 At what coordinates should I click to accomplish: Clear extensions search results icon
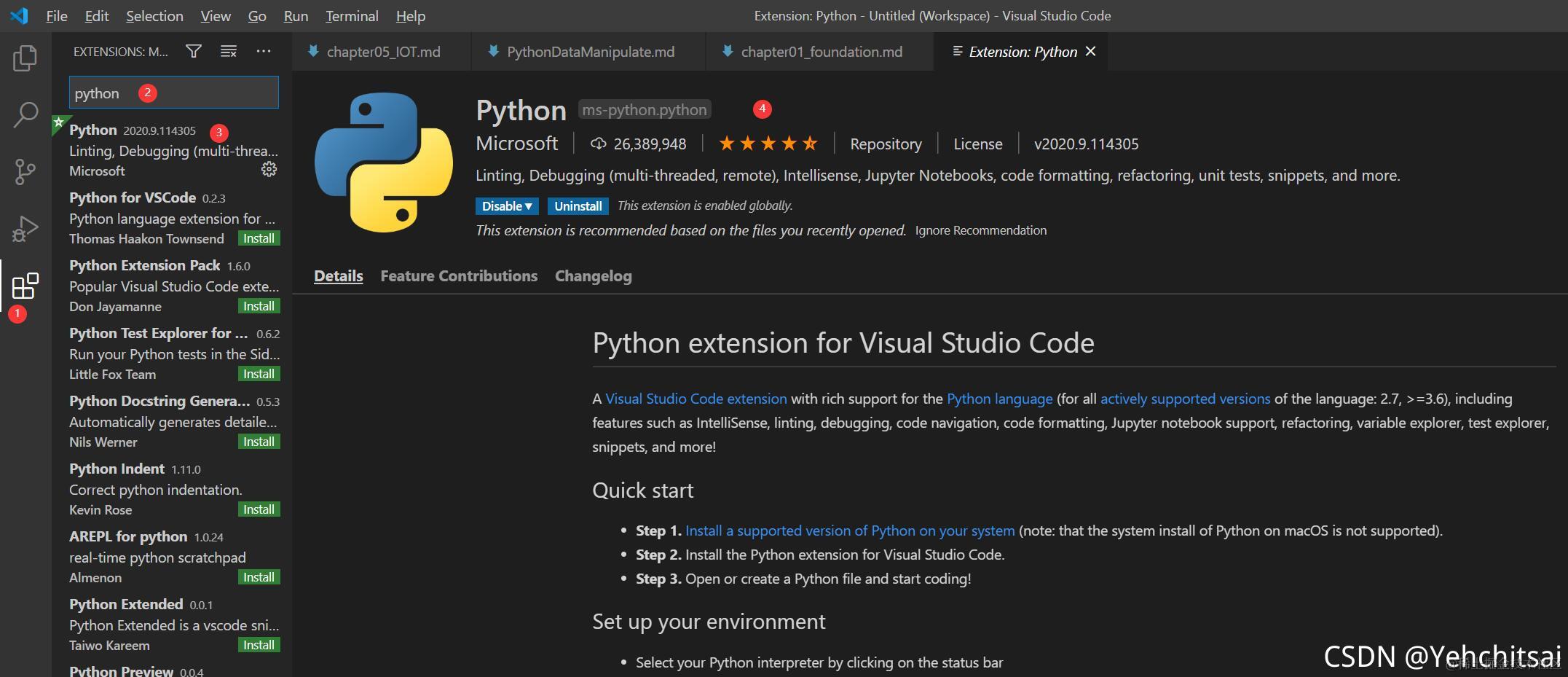(x=229, y=51)
